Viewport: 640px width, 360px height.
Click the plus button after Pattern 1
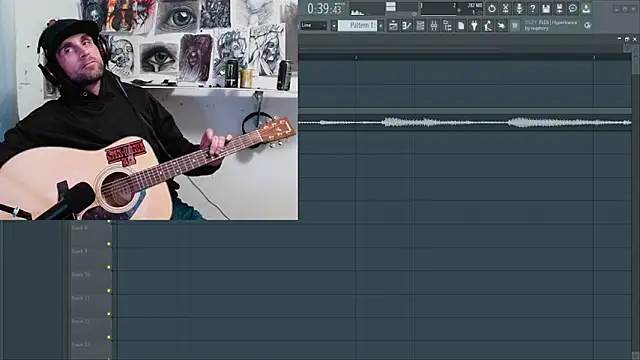pyautogui.click(x=381, y=26)
